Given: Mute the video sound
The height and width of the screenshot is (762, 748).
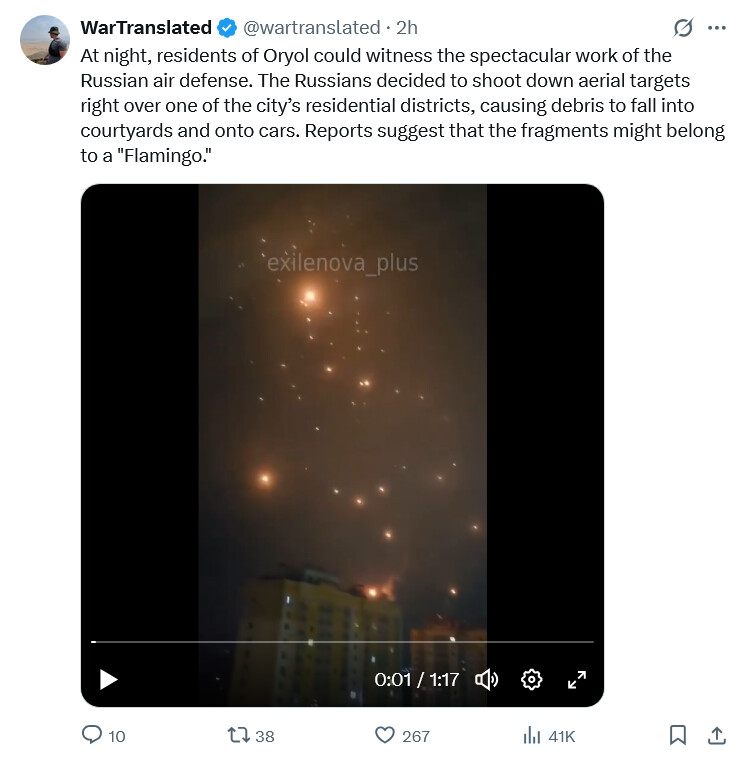Looking at the screenshot, I should 487,680.
